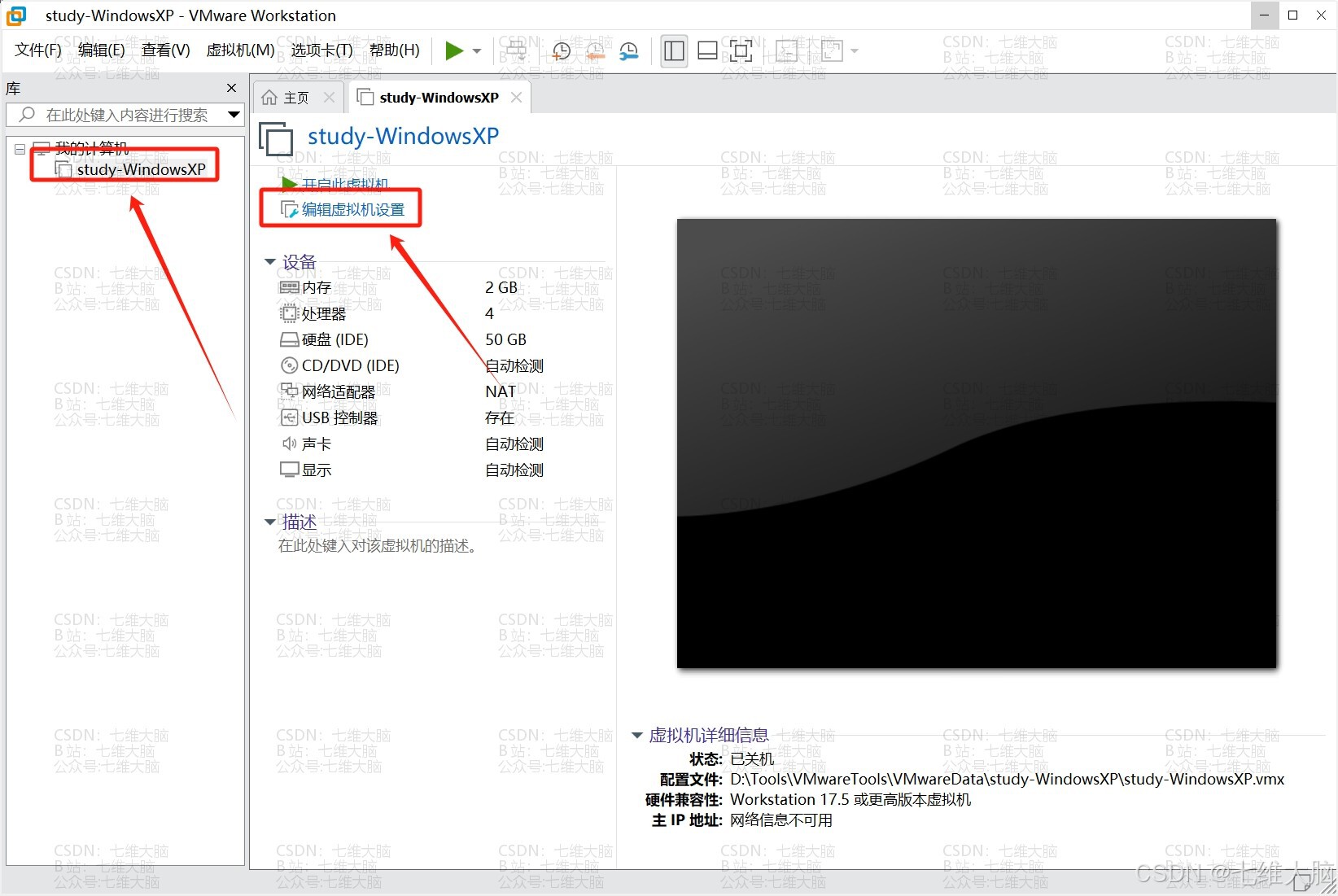Image resolution: width=1338 pixels, height=896 pixels.
Task: Collapse the 描述 section
Action: pyautogui.click(x=270, y=522)
